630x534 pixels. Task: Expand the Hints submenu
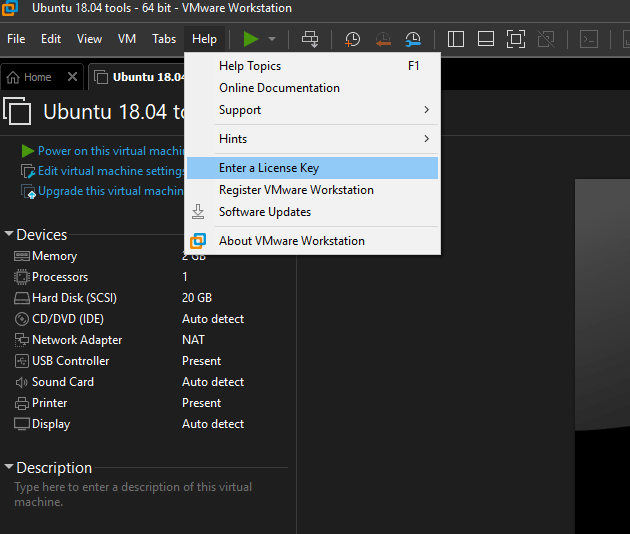313,139
